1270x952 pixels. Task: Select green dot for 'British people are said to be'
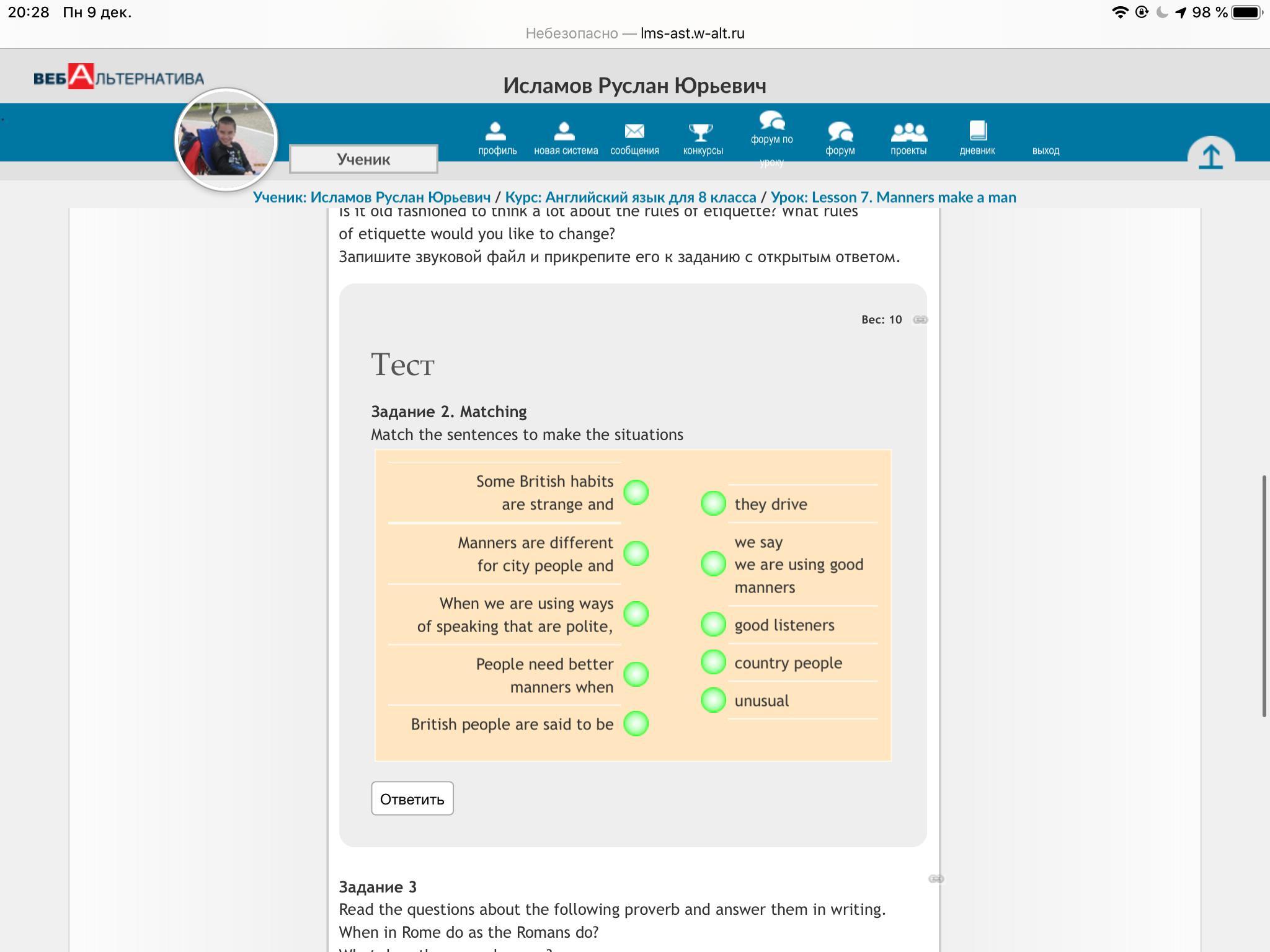pyautogui.click(x=636, y=724)
